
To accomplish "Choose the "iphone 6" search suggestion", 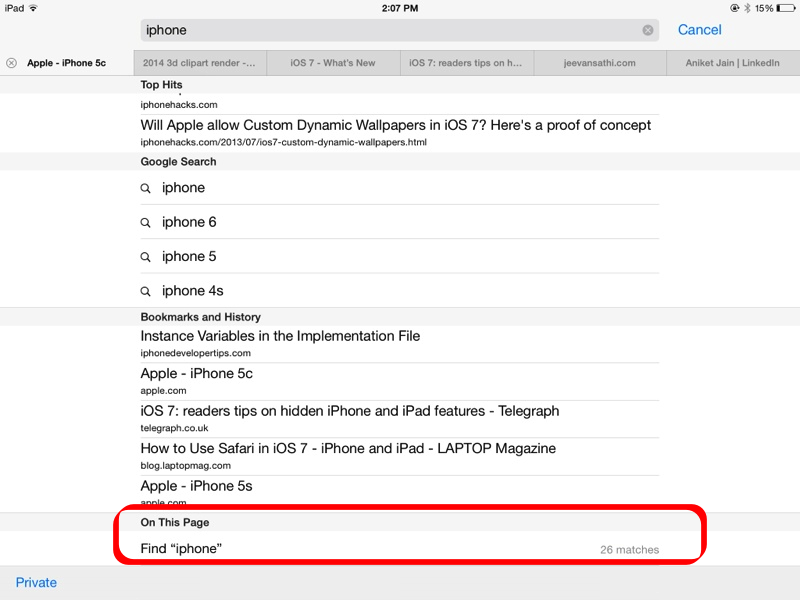I will coord(399,222).
